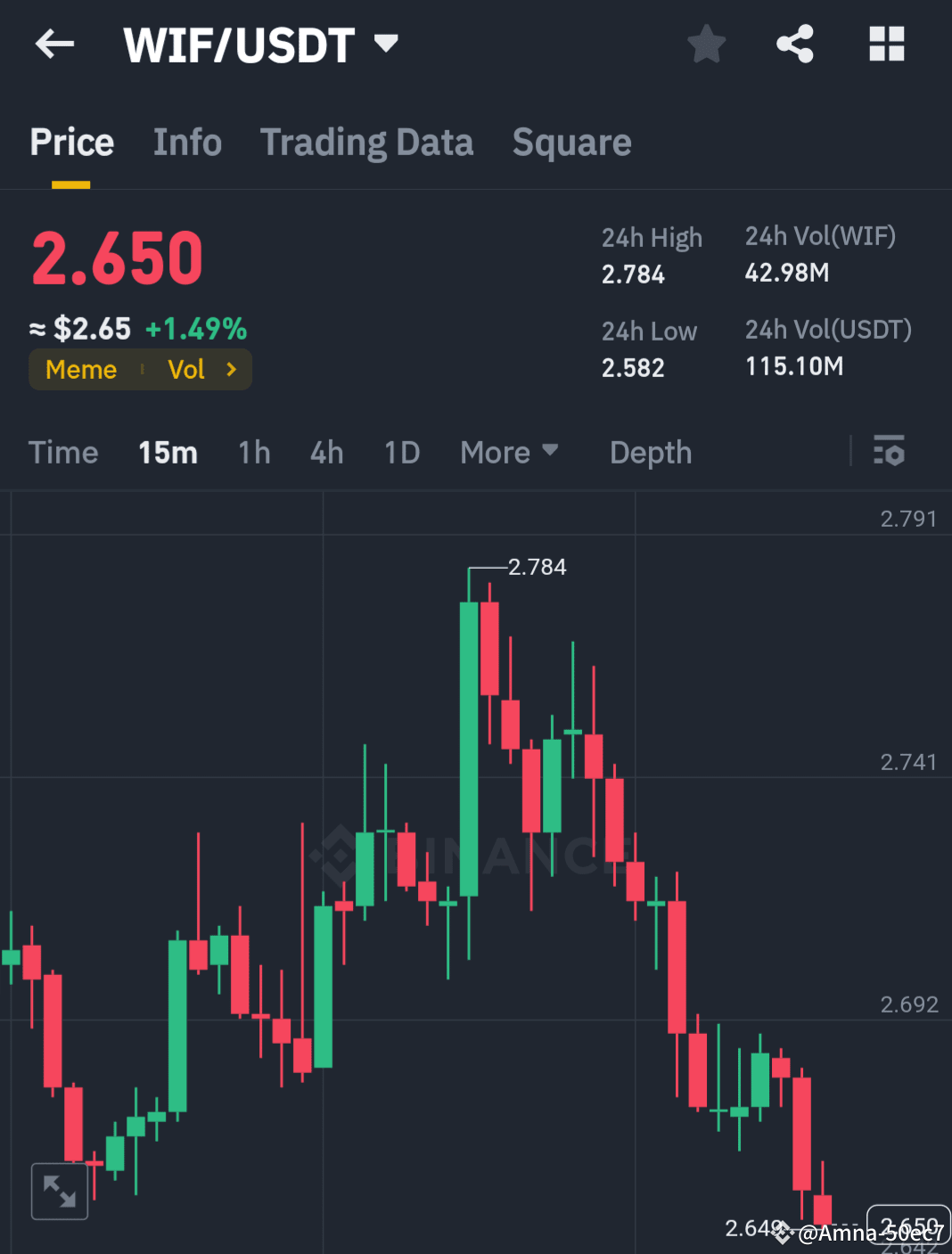Open the WIF/USDT pair selector dropdown
The height and width of the screenshot is (1254, 952).
385,43
